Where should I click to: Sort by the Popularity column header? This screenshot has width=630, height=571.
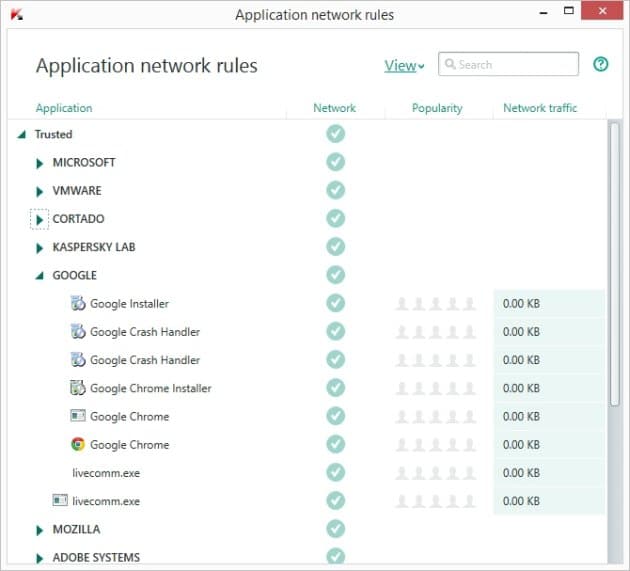click(437, 108)
